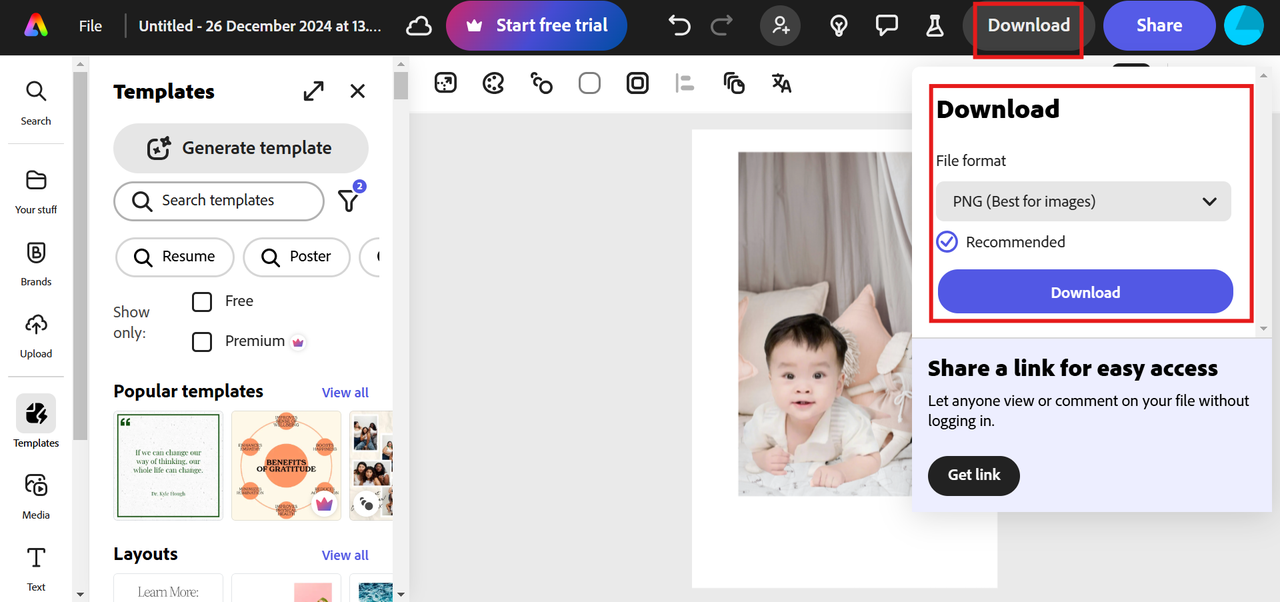
Task: Open the Adobe Express home logo
Action: click(x=36, y=26)
